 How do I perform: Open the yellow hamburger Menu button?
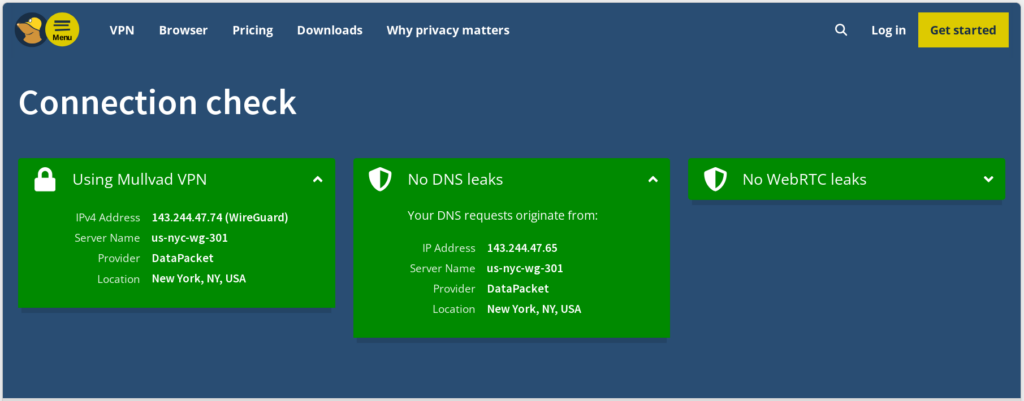point(63,30)
